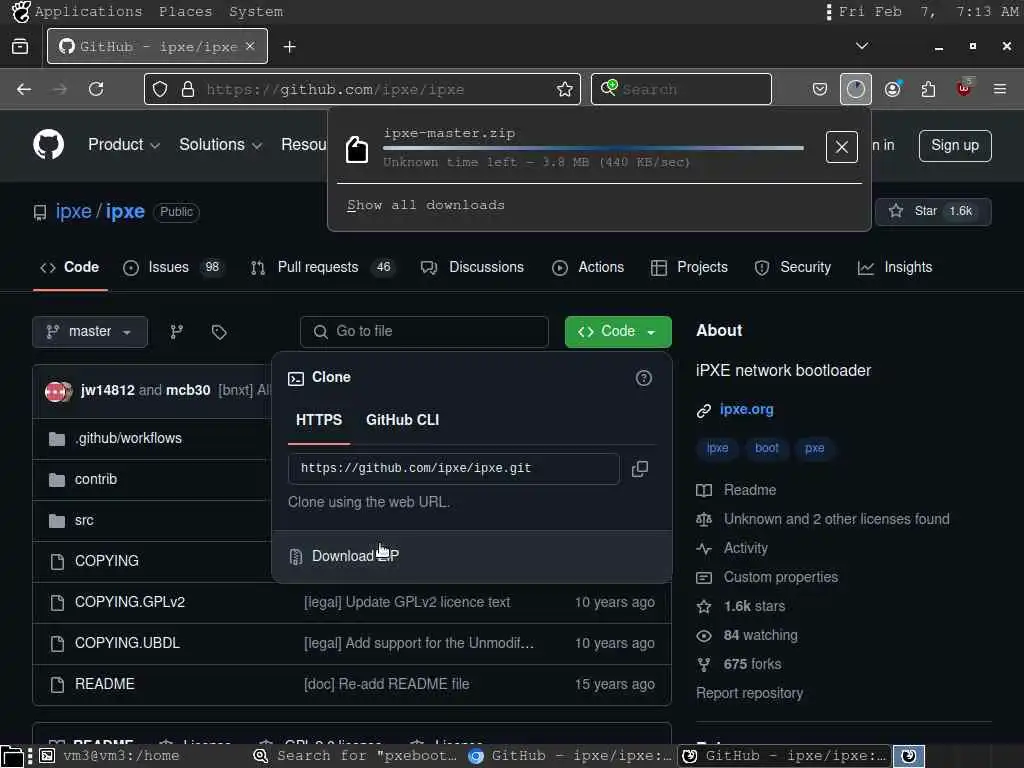Open the extensions puzzle icon
The width and height of the screenshot is (1024, 768).
point(928,89)
